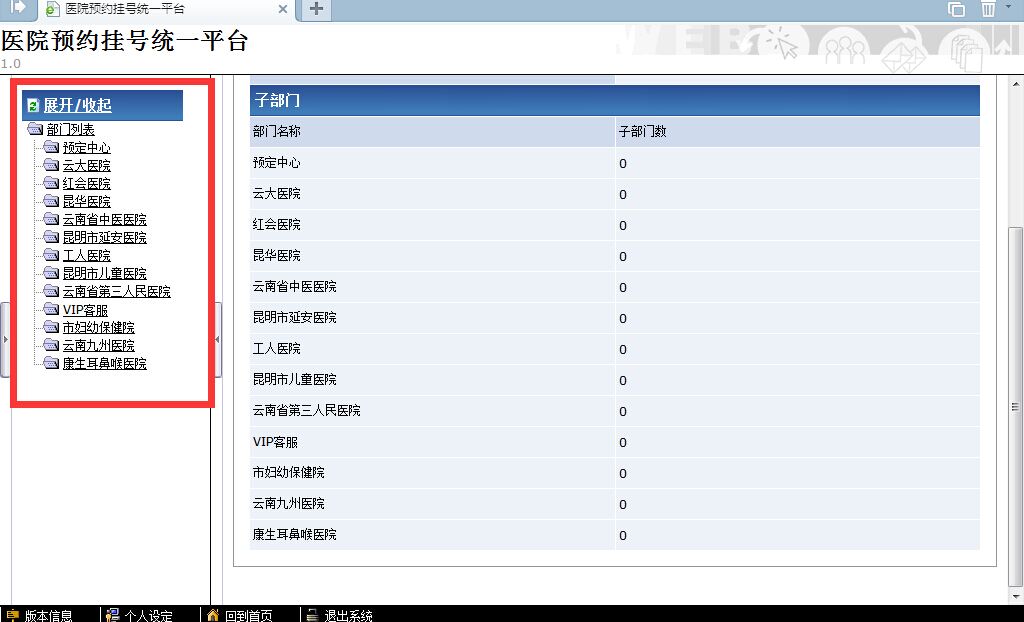The image size is (1024, 622).
Task: Open 预定中心 in the tree
Action: (87, 148)
